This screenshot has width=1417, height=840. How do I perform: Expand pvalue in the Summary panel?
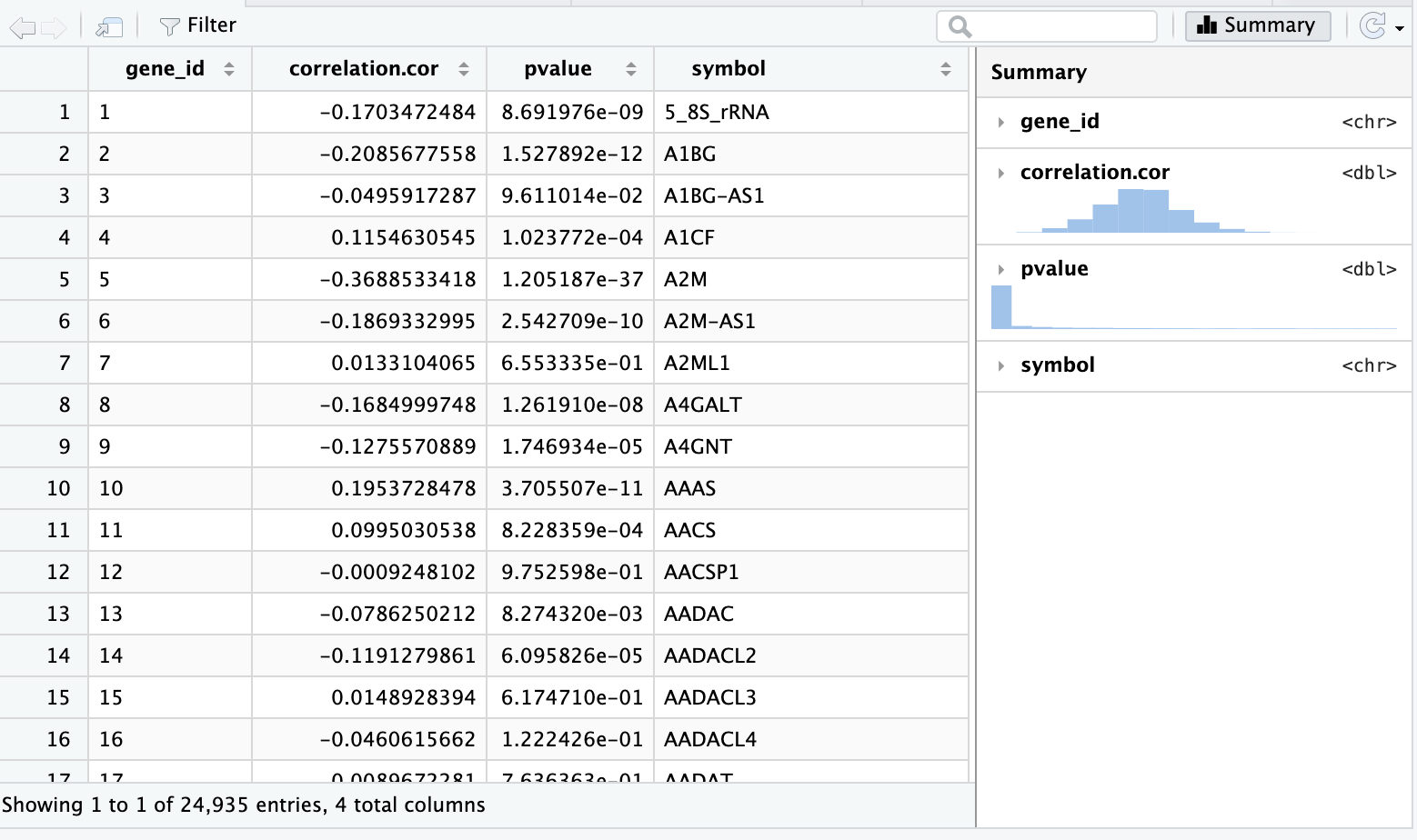click(1001, 269)
